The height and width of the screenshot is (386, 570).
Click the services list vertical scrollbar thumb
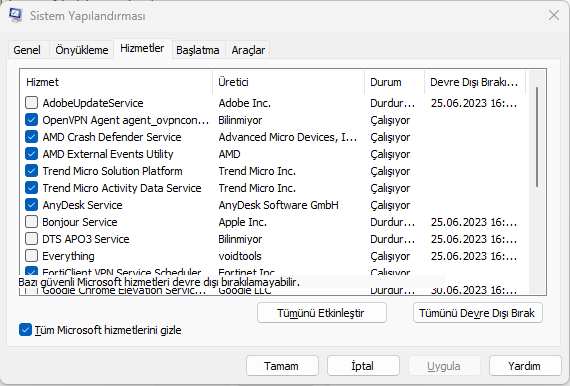(x=537, y=137)
